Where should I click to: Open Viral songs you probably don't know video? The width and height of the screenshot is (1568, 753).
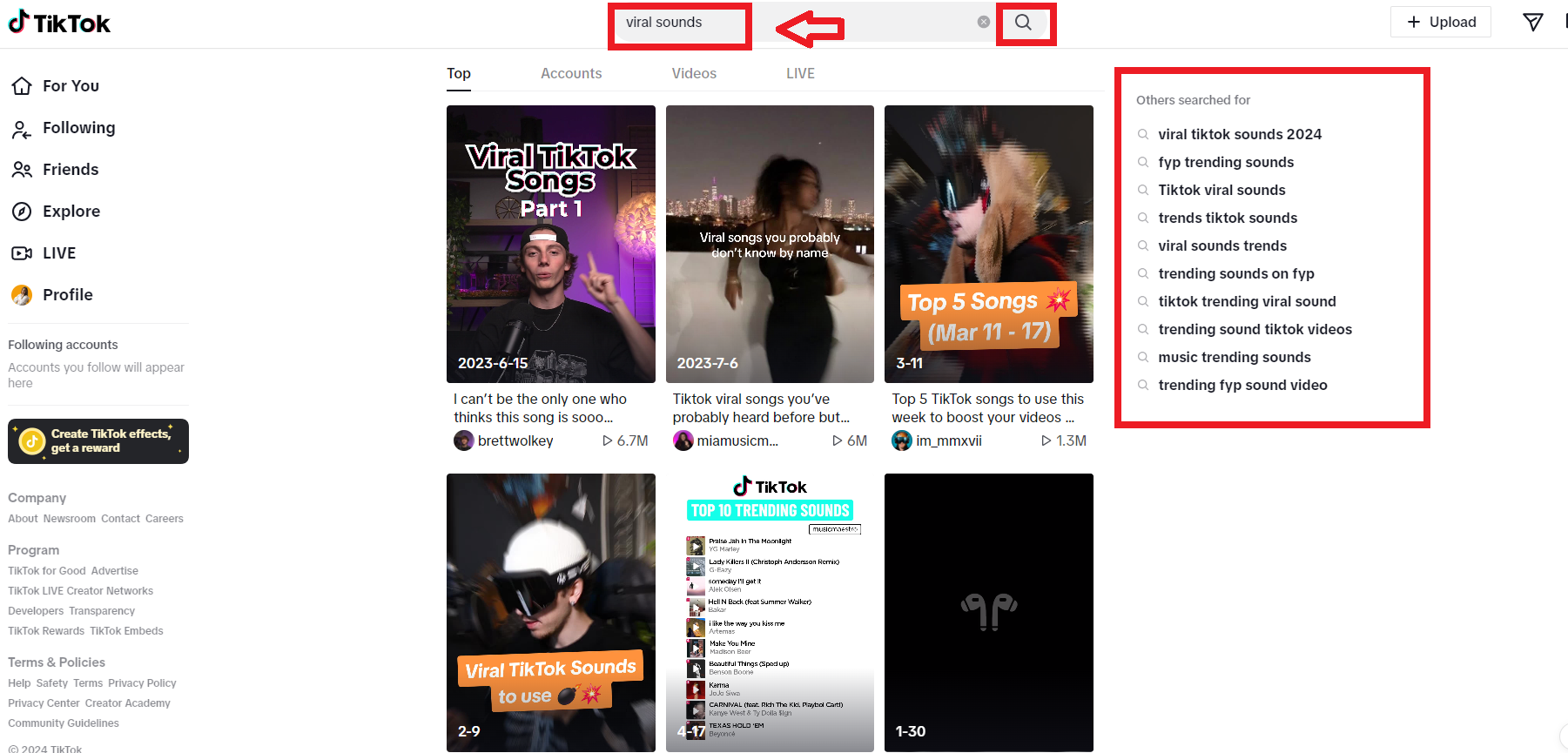770,244
